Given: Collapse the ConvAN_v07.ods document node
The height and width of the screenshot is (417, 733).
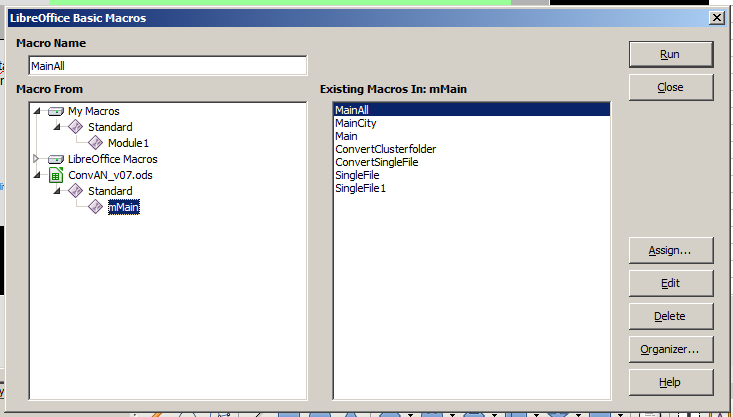Looking at the screenshot, I should tap(37, 175).
